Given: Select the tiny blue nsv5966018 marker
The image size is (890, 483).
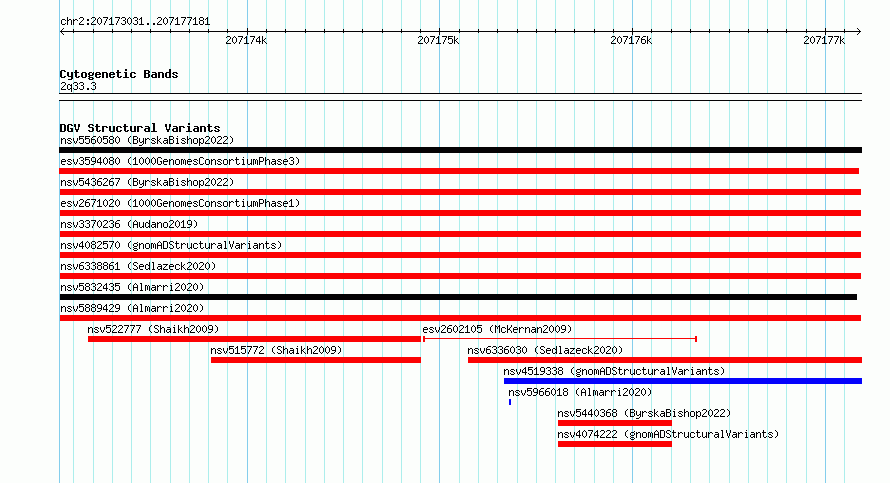Looking at the screenshot, I should tap(510, 402).
